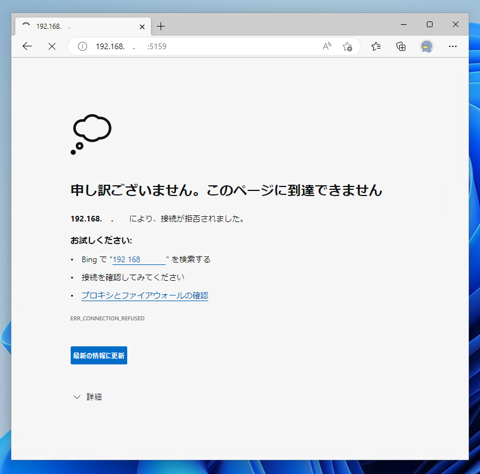This screenshot has height=474, width=480.
Task: Open Read aloud icon in address bar
Action: click(x=327, y=46)
